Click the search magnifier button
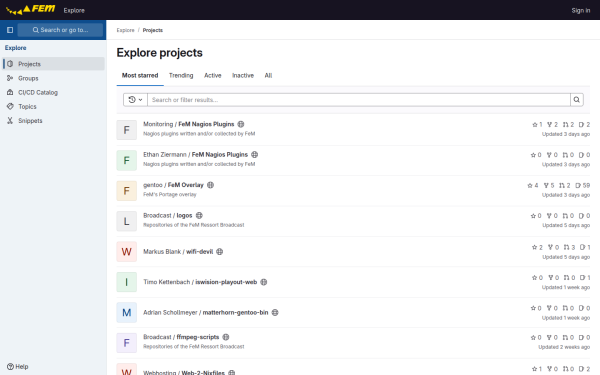600x375 pixels. click(577, 100)
